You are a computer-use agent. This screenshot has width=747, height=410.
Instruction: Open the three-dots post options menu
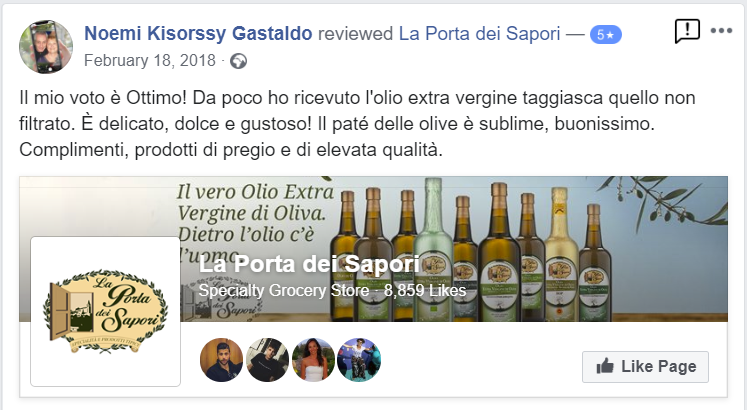pyautogui.click(x=721, y=31)
